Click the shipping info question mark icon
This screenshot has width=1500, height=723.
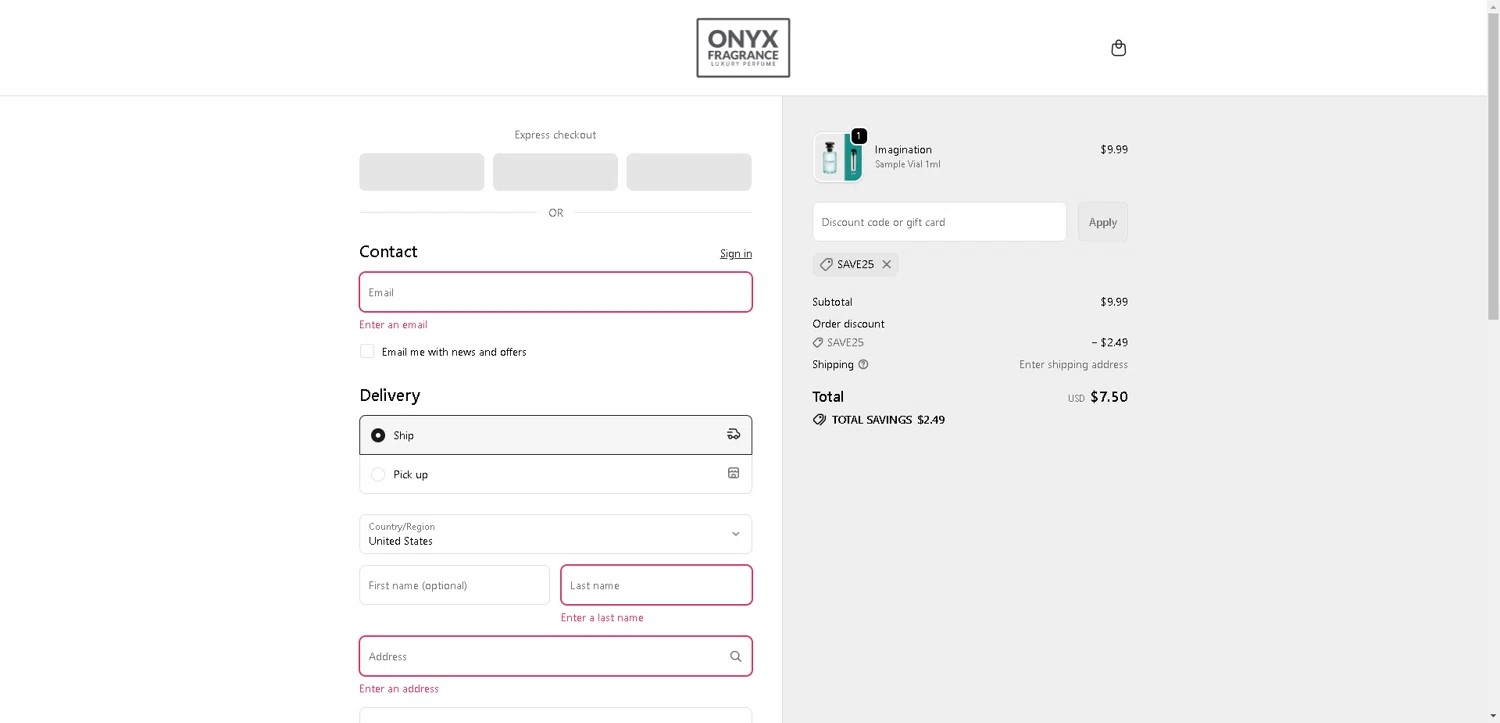[863, 364]
